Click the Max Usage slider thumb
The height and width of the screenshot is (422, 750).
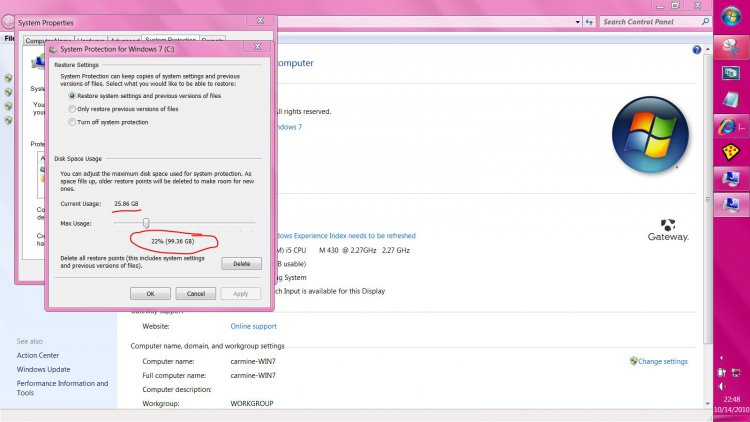tap(146, 222)
